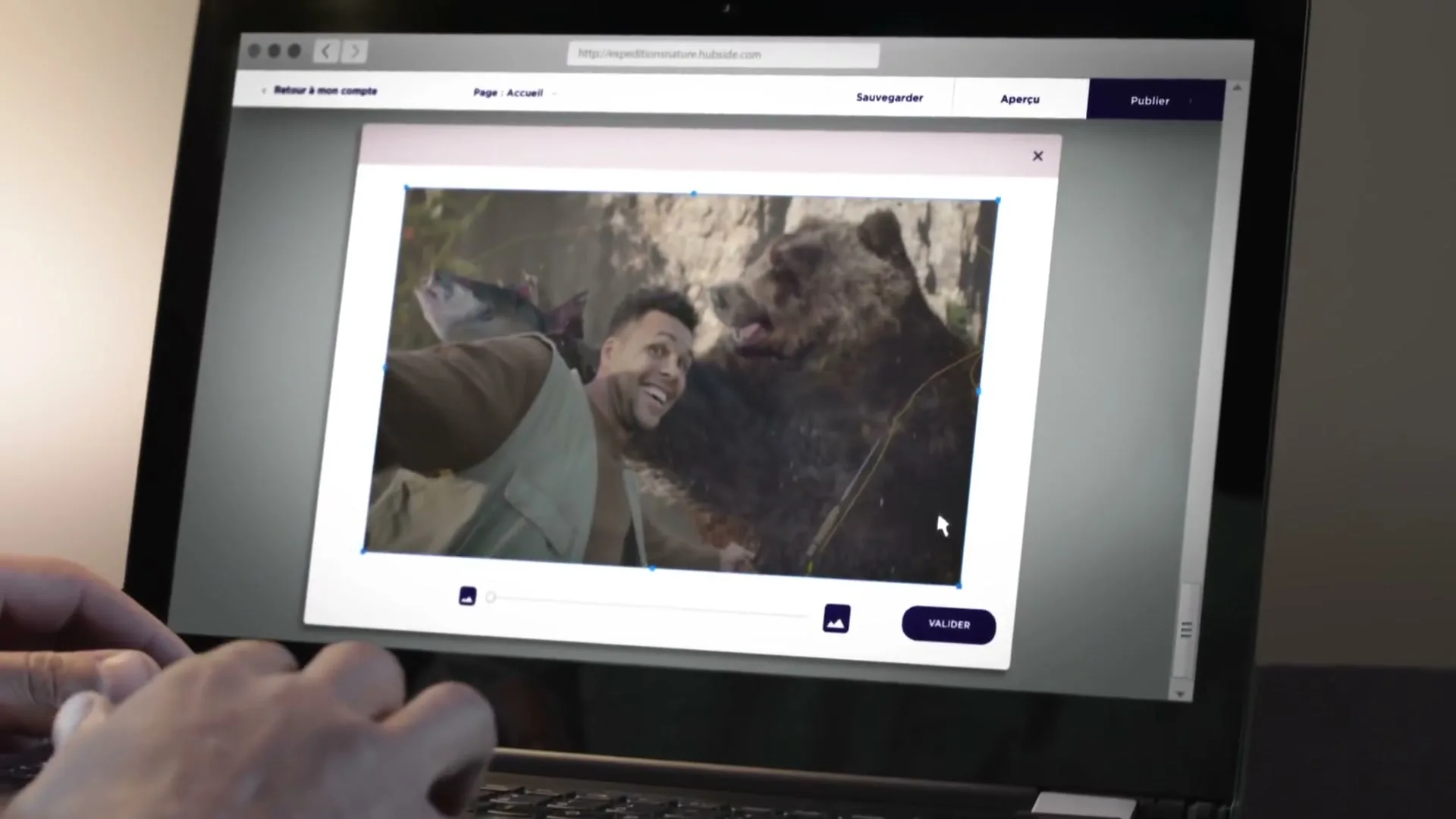This screenshot has height=819, width=1456.
Task: Click the top-right crop corner handle
Action: [x=997, y=200]
